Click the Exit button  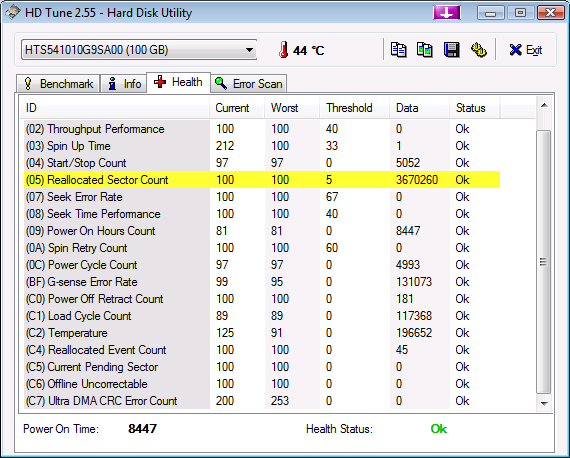point(526,50)
